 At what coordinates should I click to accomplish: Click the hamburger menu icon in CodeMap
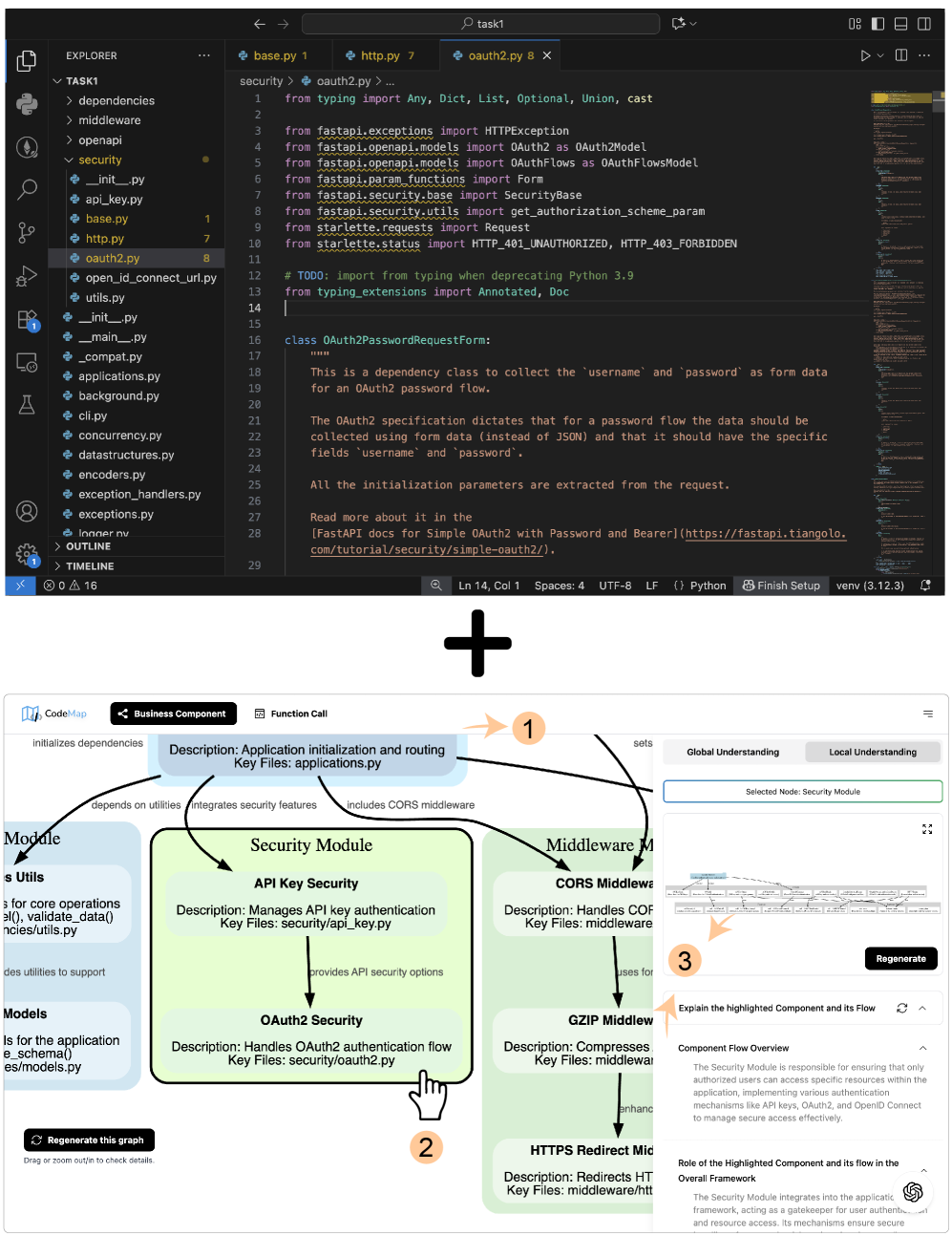coord(928,714)
